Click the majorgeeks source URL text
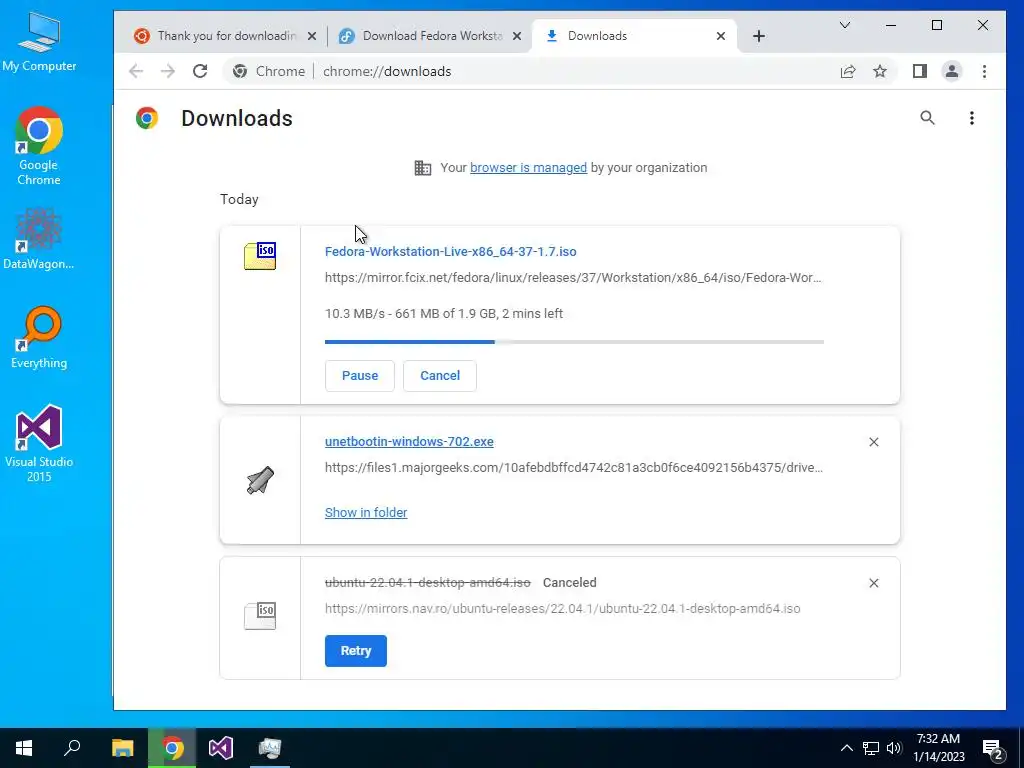The image size is (1024, 768). click(573, 468)
